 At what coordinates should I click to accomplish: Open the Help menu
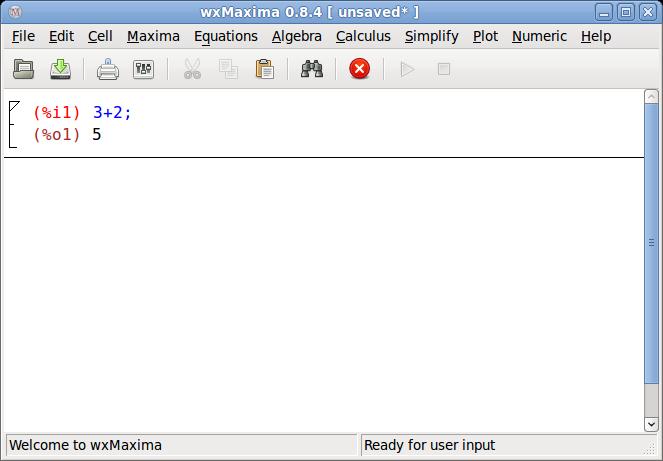(x=596, y=36)
